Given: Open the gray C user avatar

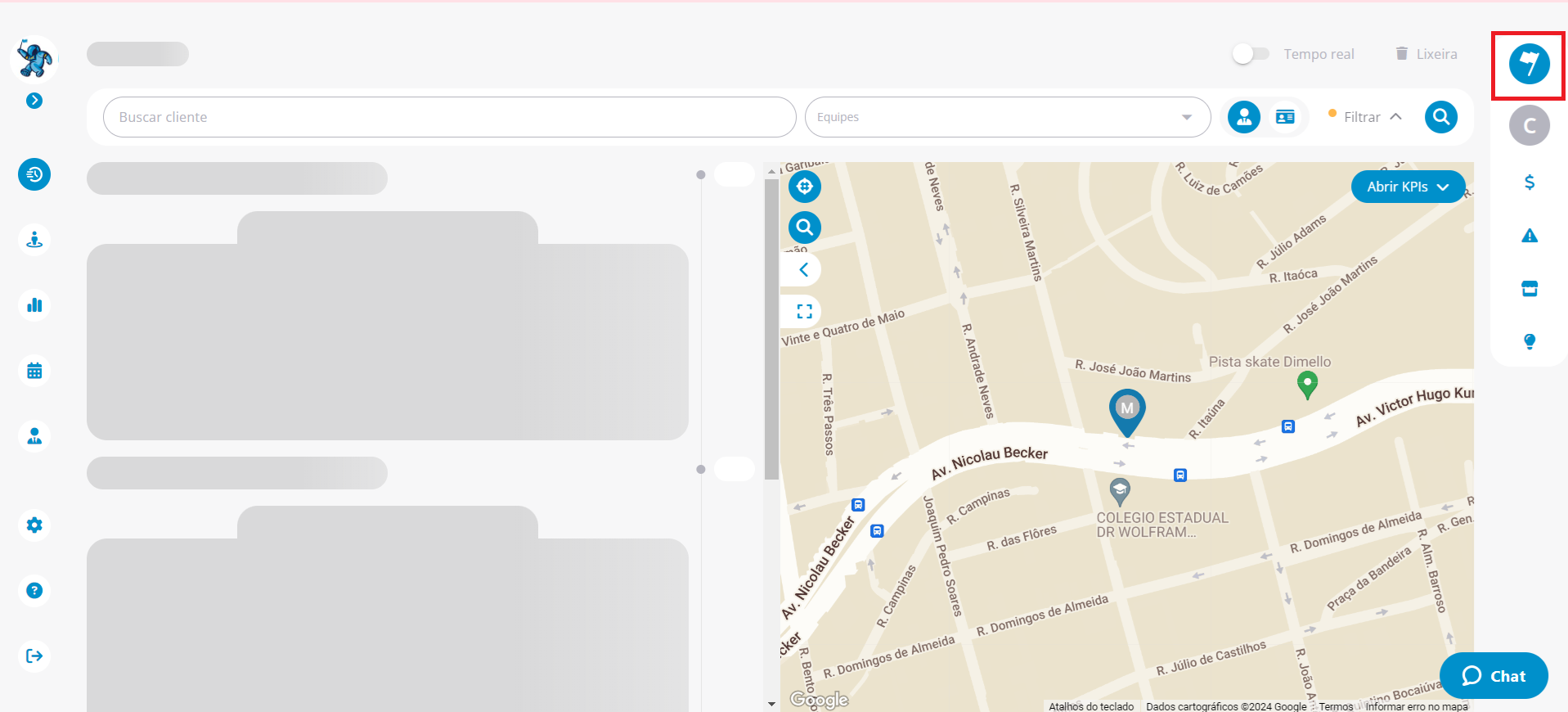Looking at the screenshot, I should coord(1529,125).
